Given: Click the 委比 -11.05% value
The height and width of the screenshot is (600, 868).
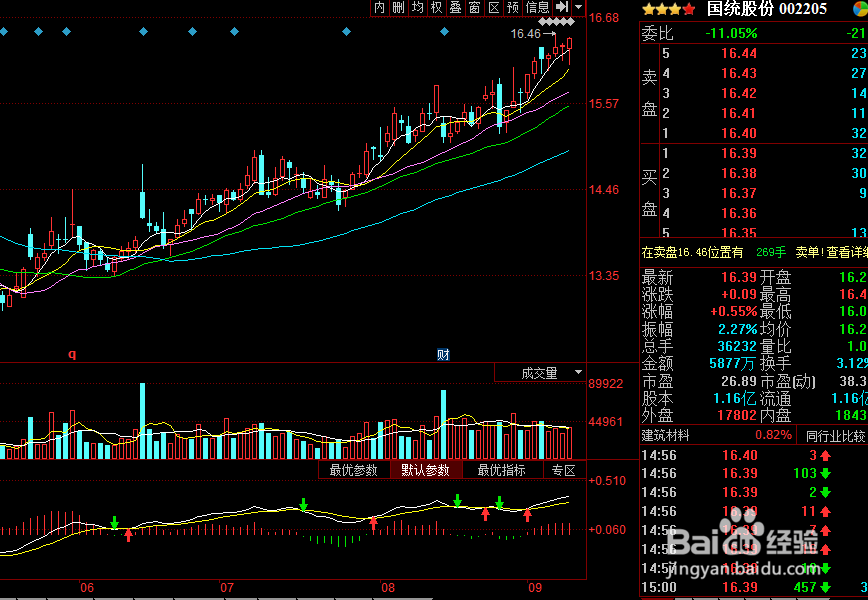Looking at the screenshot, I should [731, 34].
